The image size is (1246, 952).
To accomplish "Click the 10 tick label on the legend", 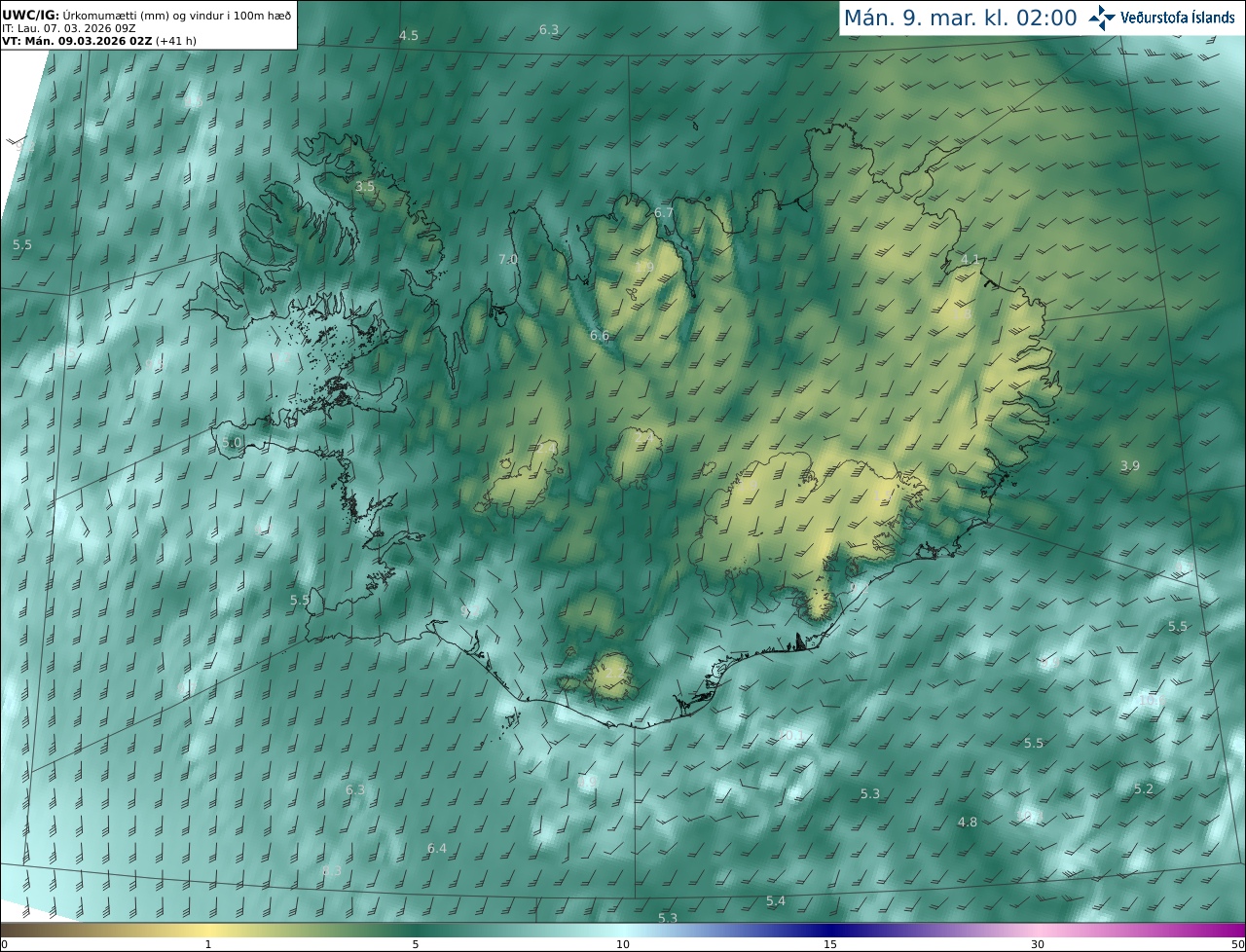I will click(623, 944).
